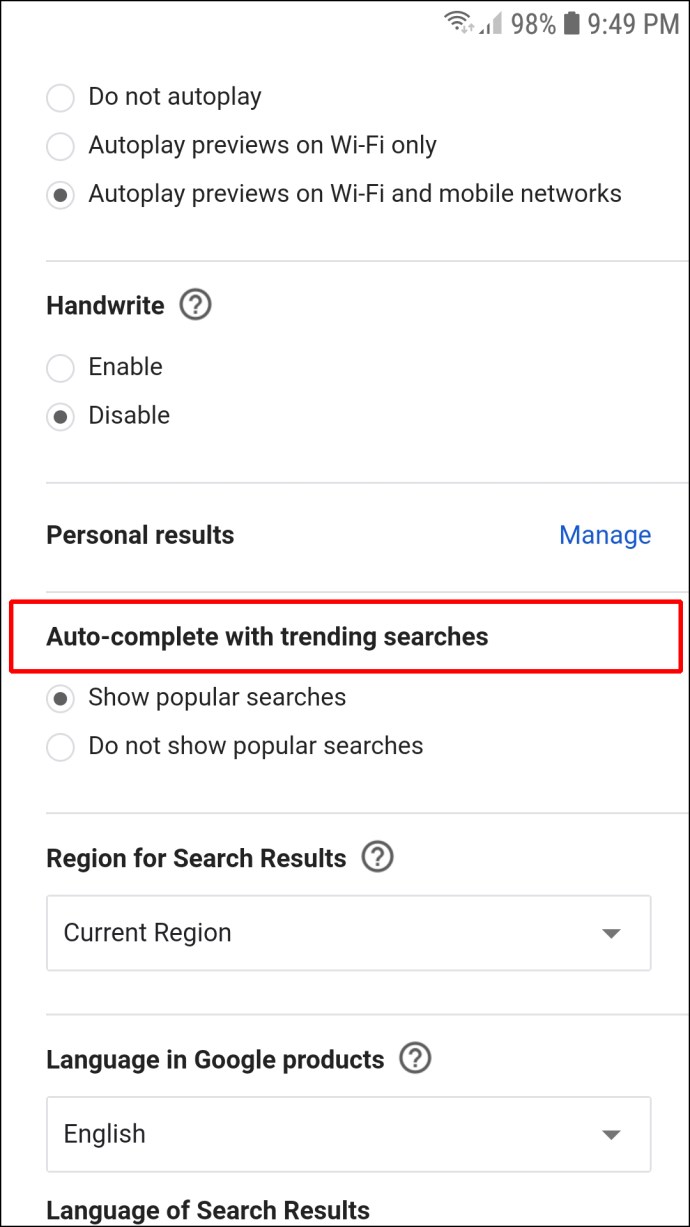Click the English dropdown arrow
The width and height of the screenshot is (690, 1227).
[x=611, y=1135]
